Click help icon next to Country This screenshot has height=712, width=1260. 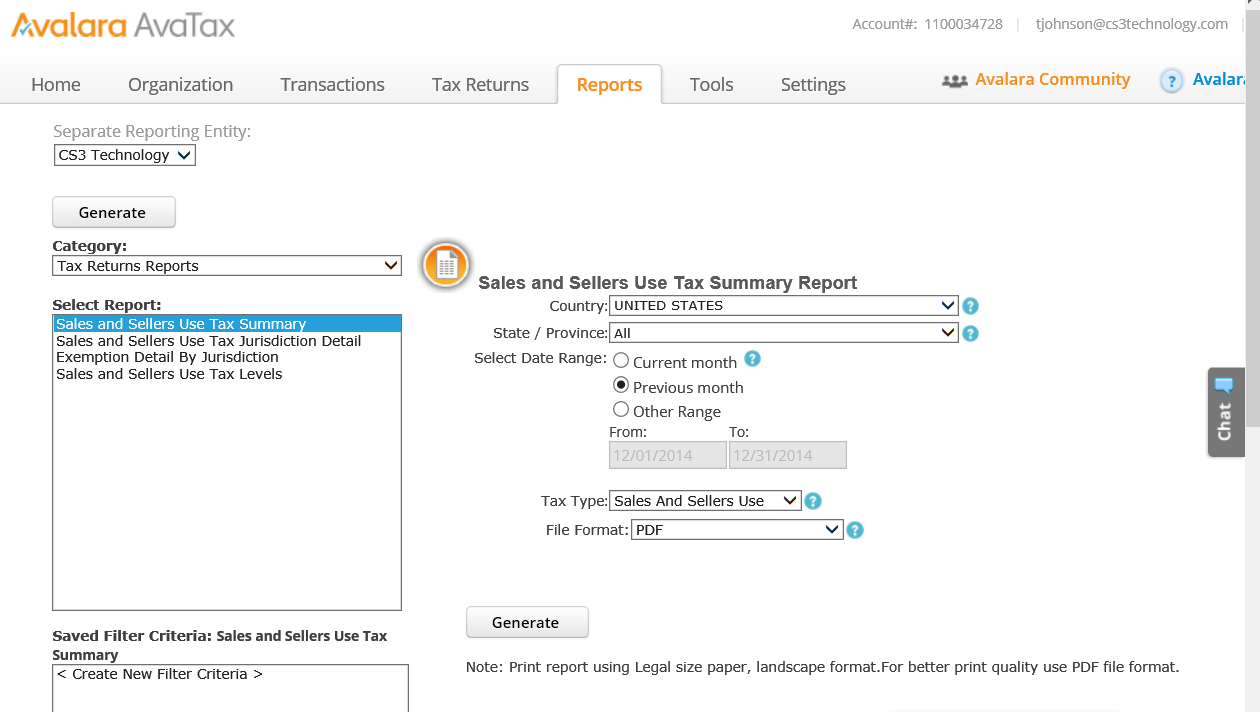pos(970,307)
